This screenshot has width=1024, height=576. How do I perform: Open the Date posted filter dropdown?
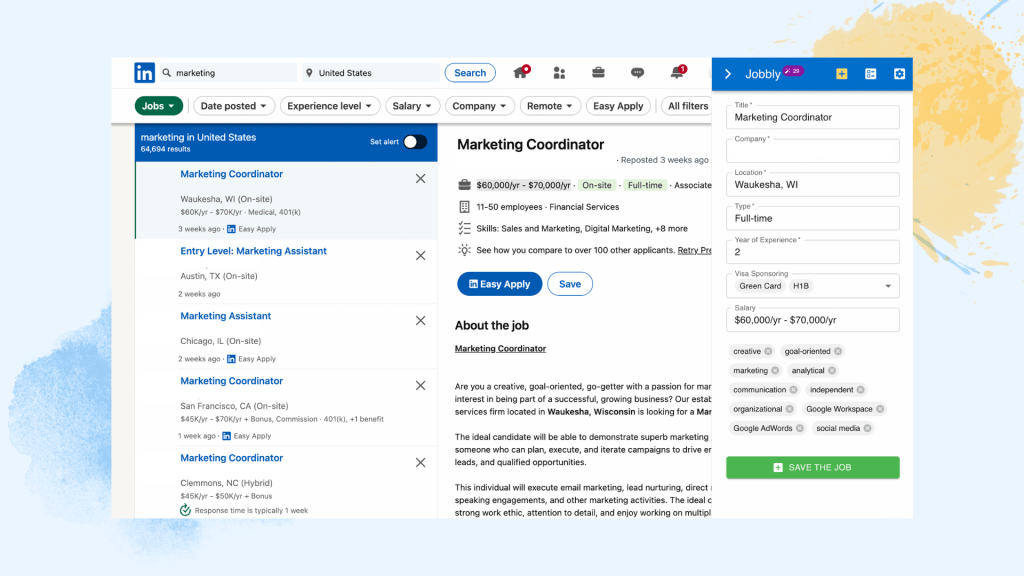(233, 105)
